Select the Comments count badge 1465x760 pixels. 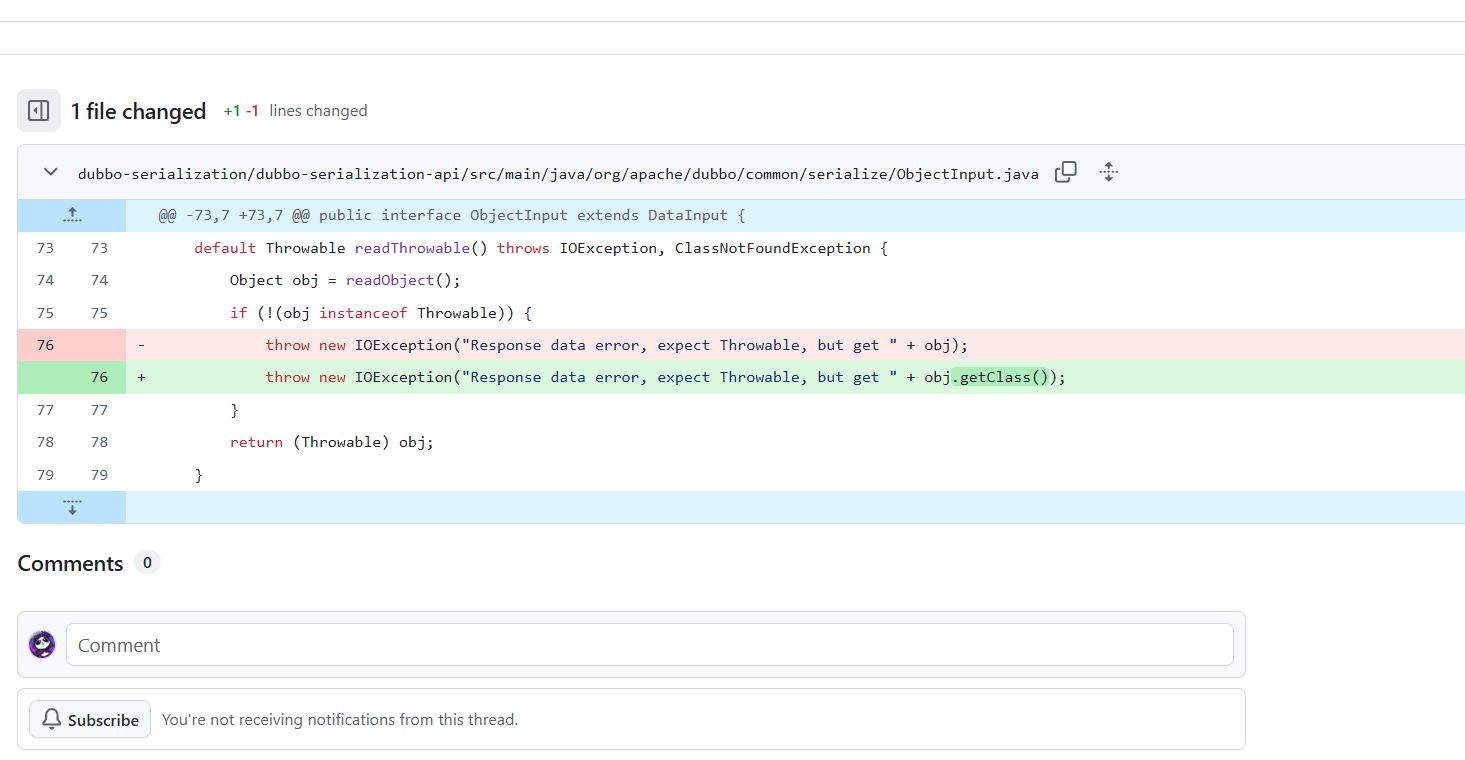(147, 563)
